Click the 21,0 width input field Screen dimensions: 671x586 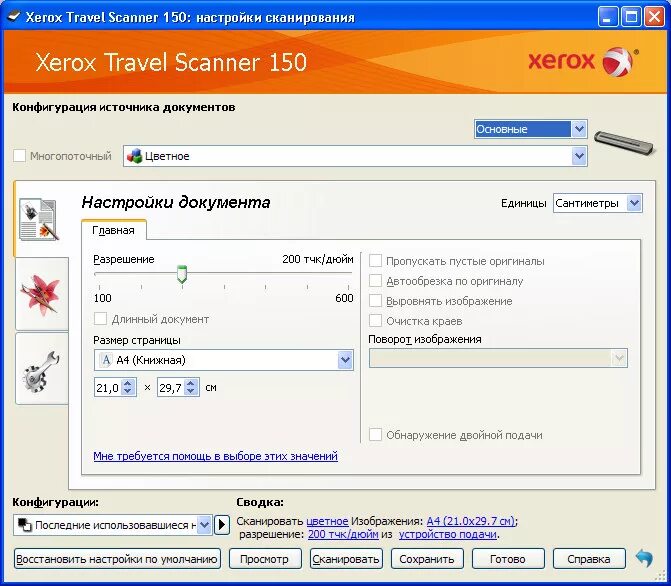point(108,387)
